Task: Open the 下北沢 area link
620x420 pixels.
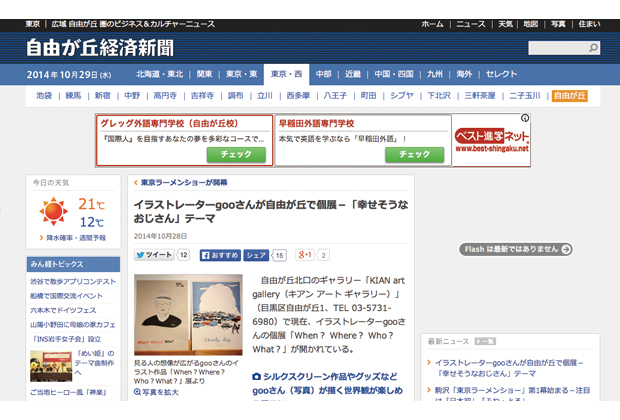Action: (x=439, y=96)
